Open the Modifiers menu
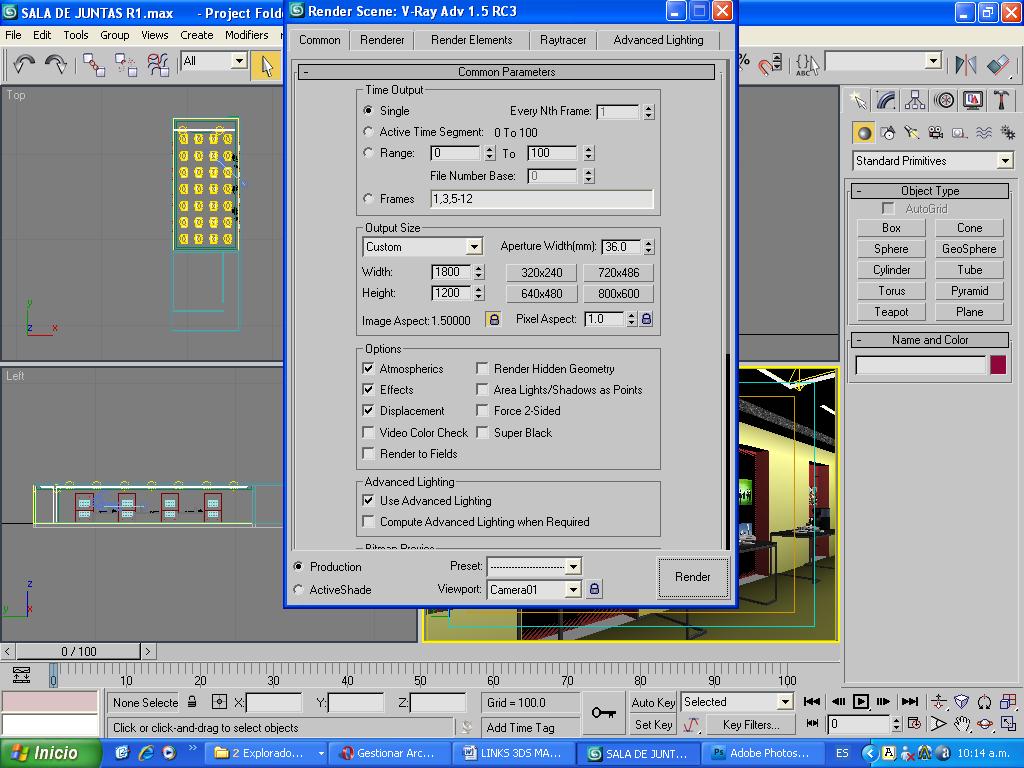Viewport: 1024px width, 768px height. (246, 35)
